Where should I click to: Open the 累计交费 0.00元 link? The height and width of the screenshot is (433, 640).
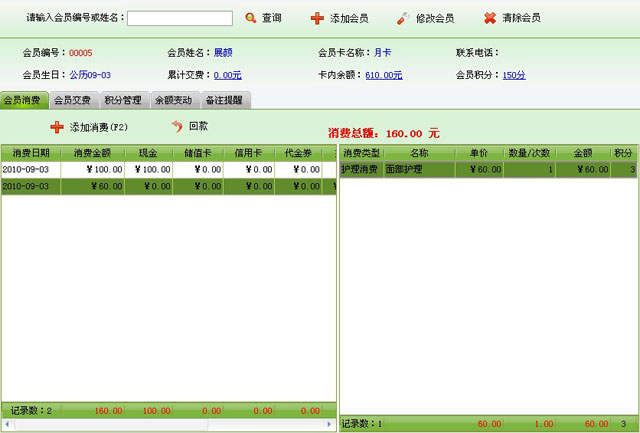tap(227, 75)
